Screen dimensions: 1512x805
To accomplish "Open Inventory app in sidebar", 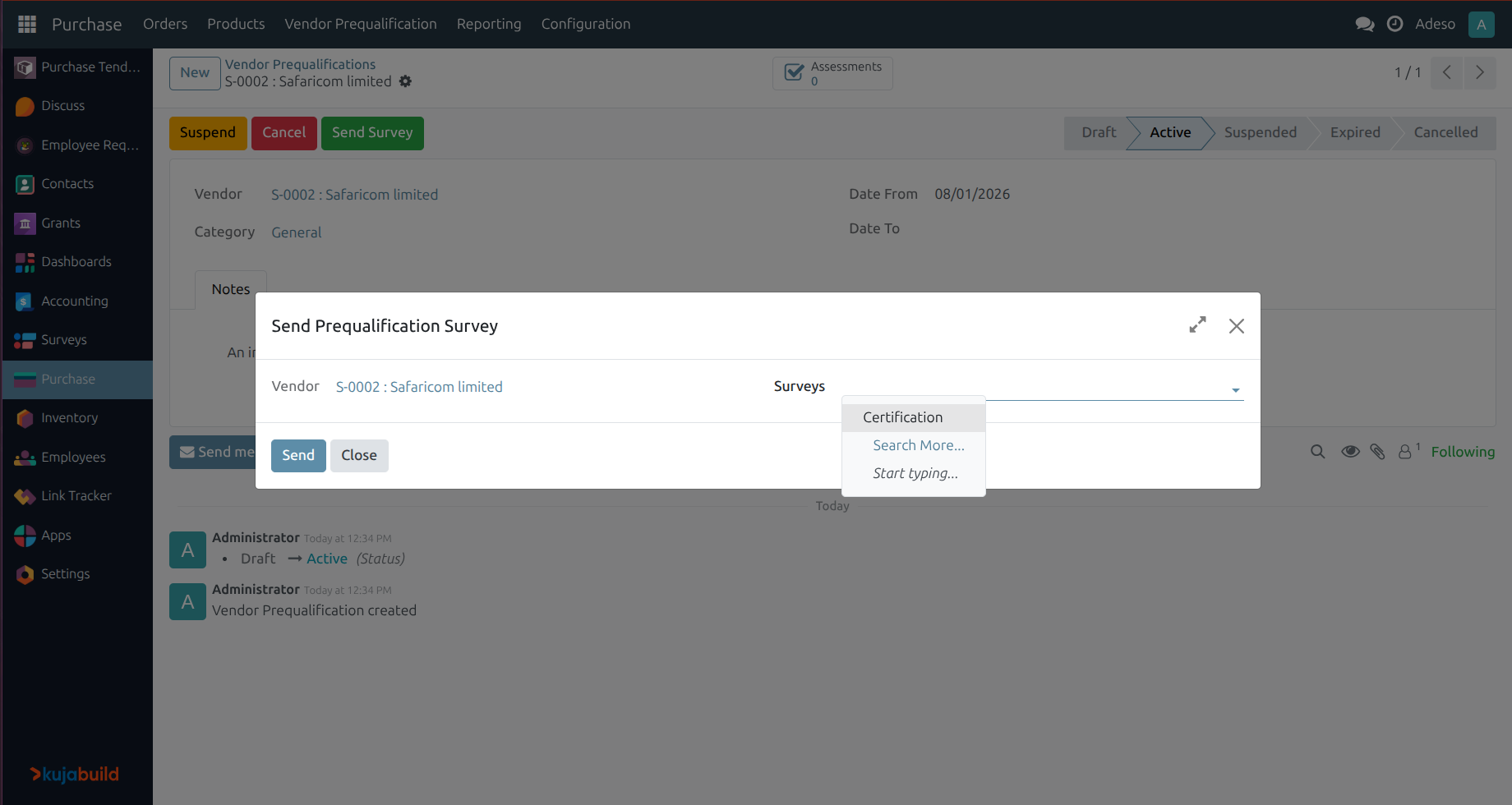I will 77,418.
